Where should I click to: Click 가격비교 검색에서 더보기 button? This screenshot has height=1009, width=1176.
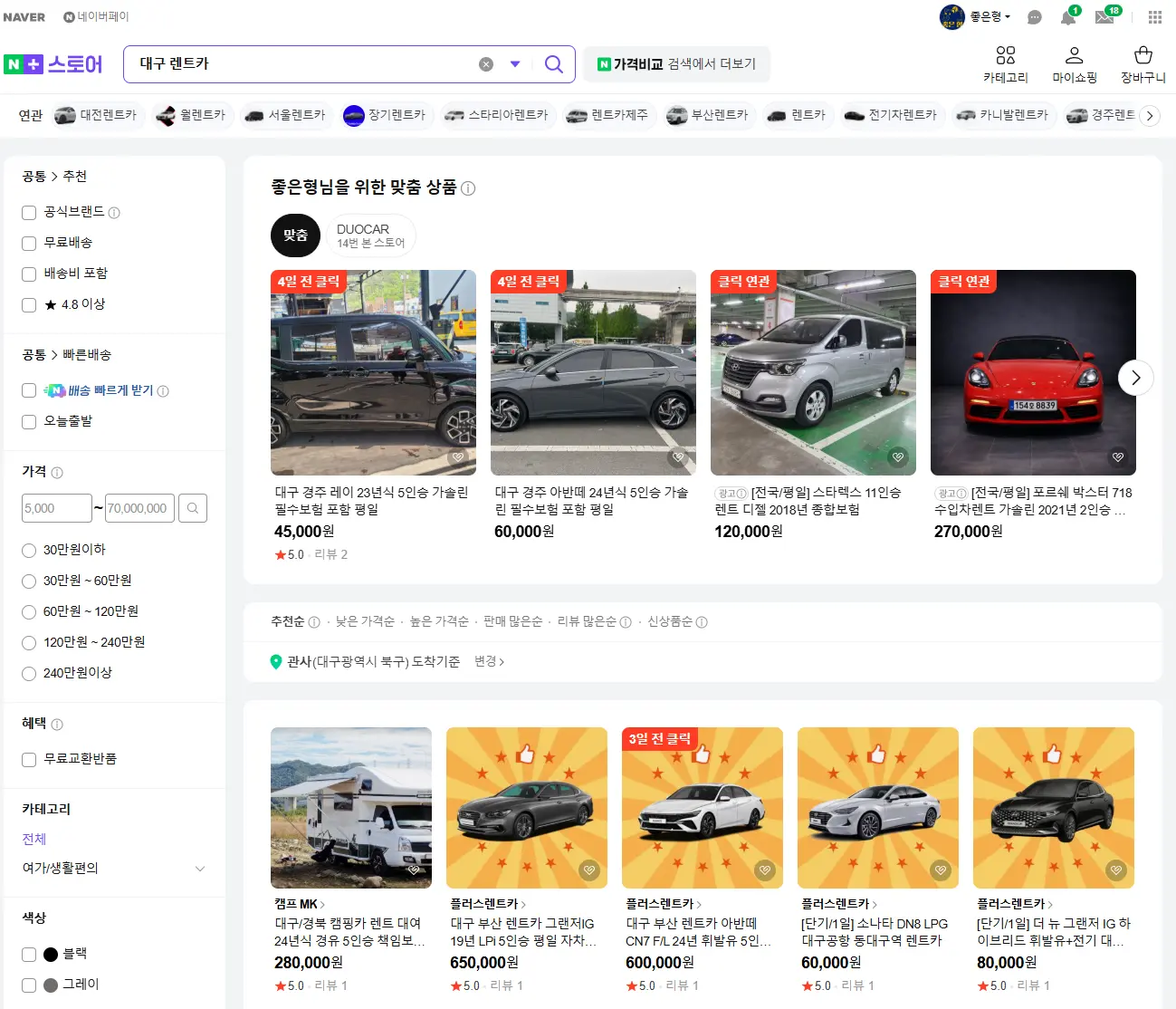pyautogui.click(x=676, y=64)
